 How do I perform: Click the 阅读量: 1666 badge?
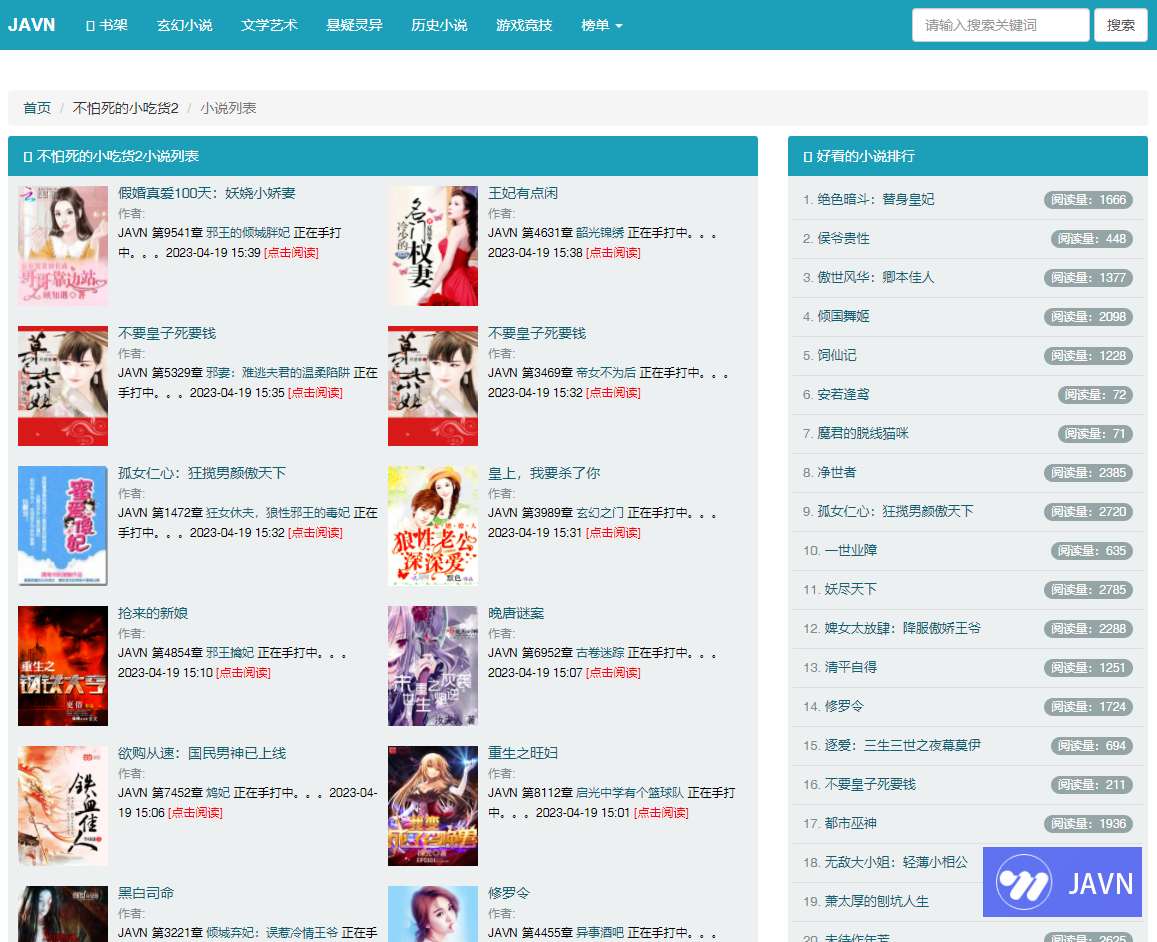pyautogui.click(x=1088, y=200)
